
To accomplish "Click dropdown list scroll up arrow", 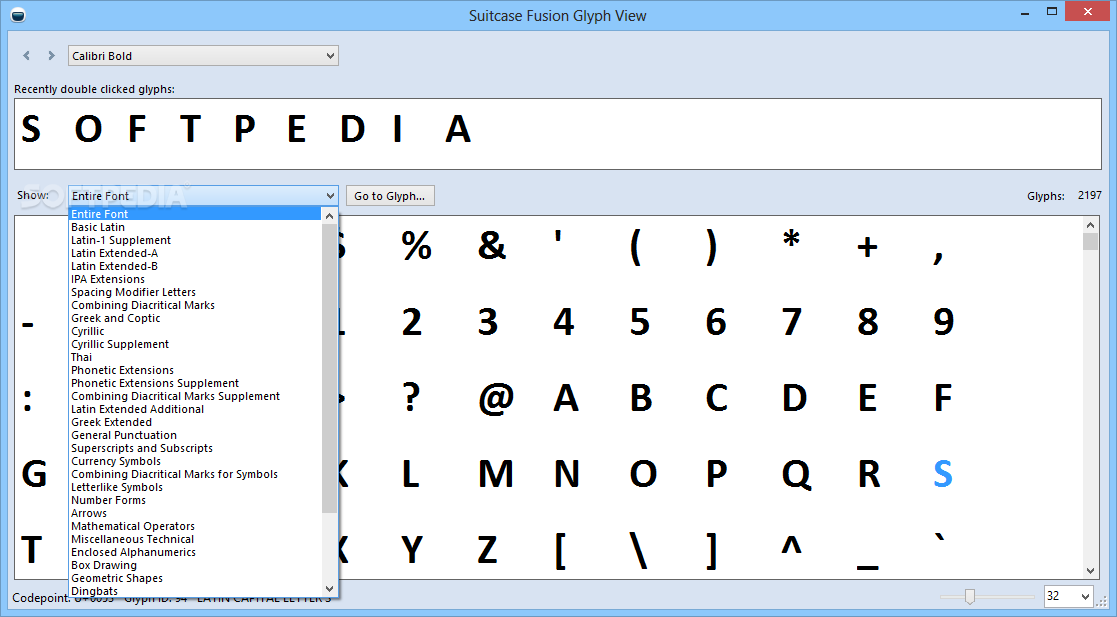I will [x=329, y=215].
